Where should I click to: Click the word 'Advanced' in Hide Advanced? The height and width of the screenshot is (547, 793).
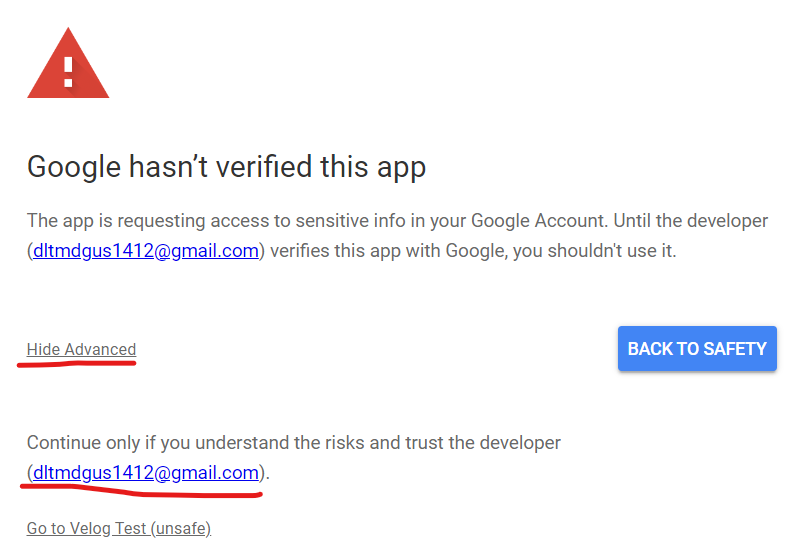[100, 349]
